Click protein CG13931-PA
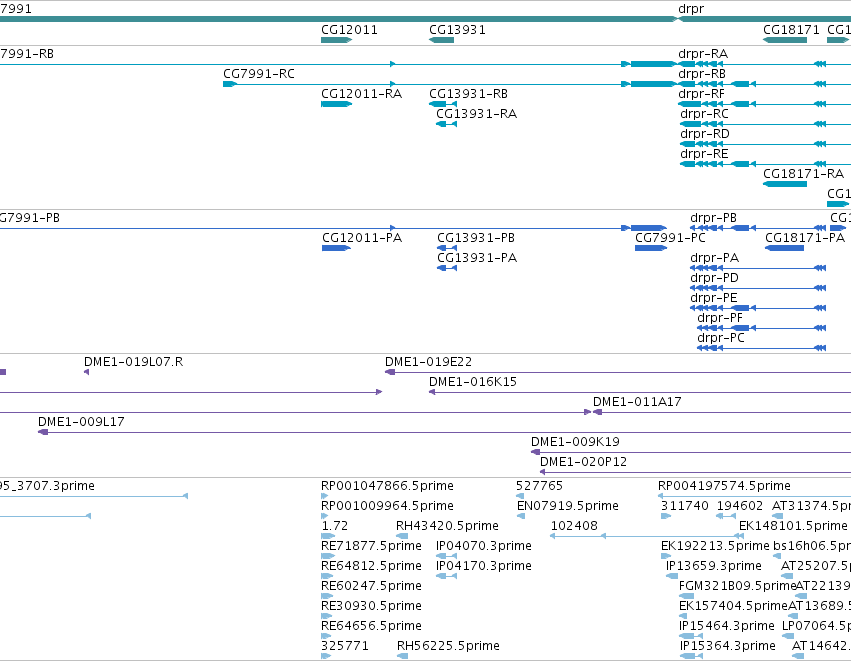 pyautogui.click(x=477, y=258)
